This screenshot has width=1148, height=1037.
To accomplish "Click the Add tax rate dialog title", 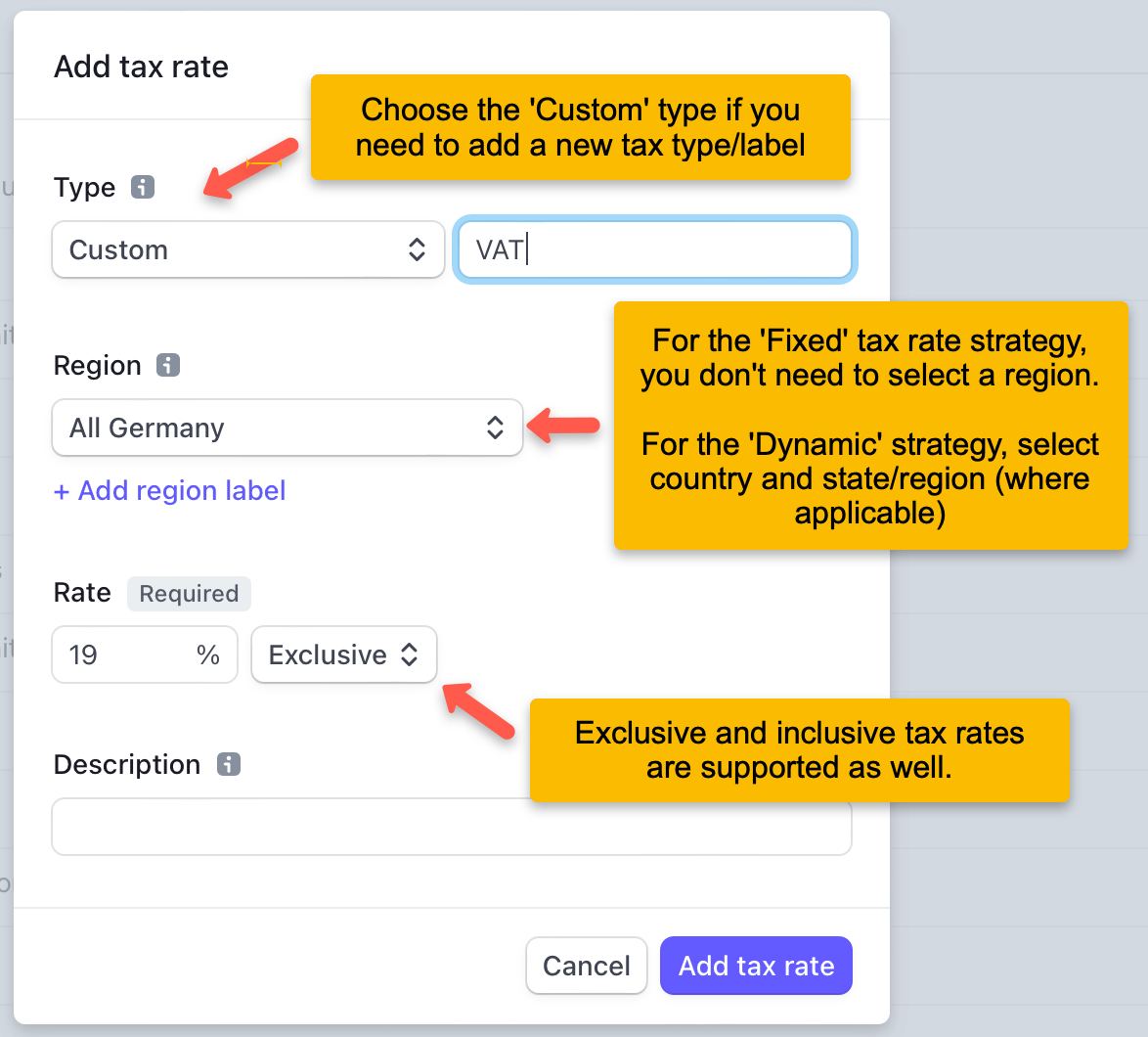I will [x=141, y=67].
